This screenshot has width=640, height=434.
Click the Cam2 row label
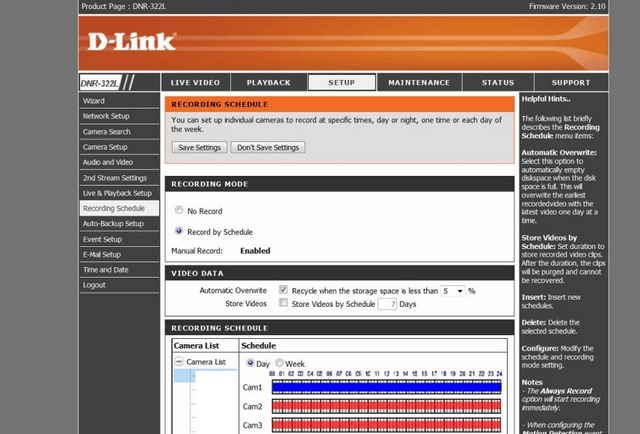(252, 407)
